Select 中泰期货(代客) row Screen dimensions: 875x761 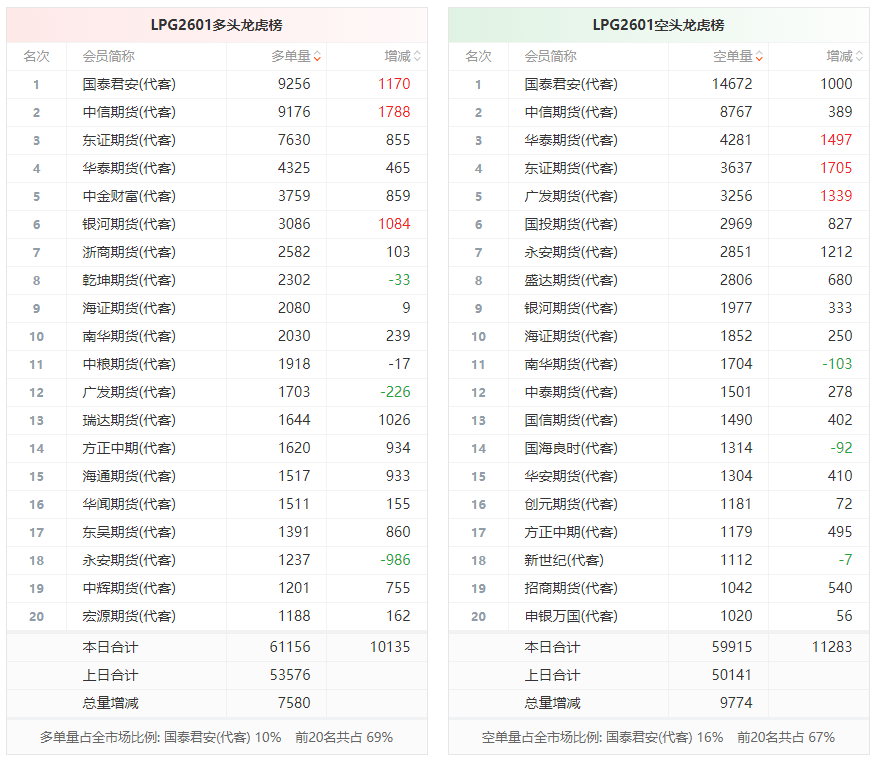tap(659, 392)
